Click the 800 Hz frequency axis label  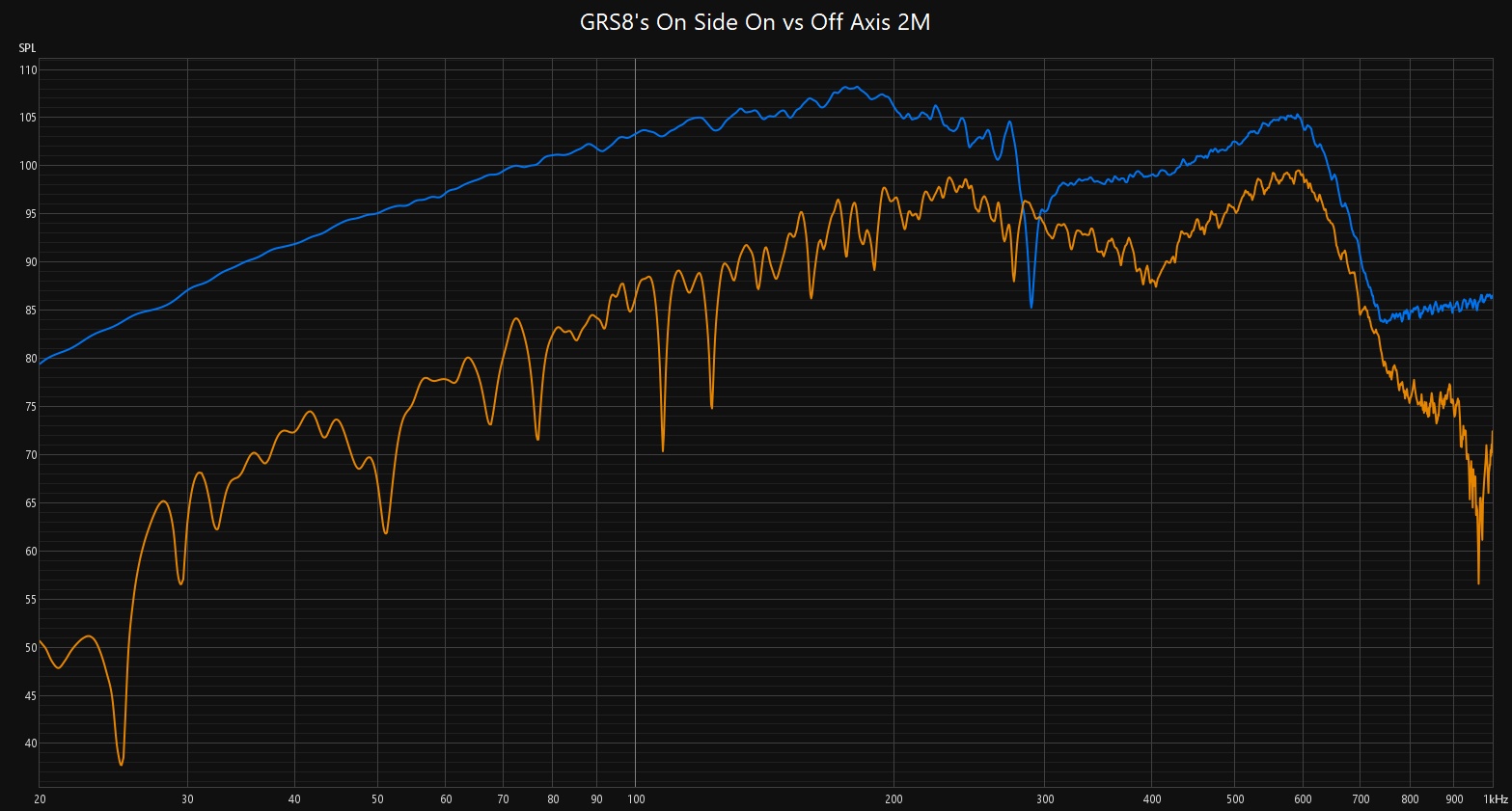[1410, 799]
